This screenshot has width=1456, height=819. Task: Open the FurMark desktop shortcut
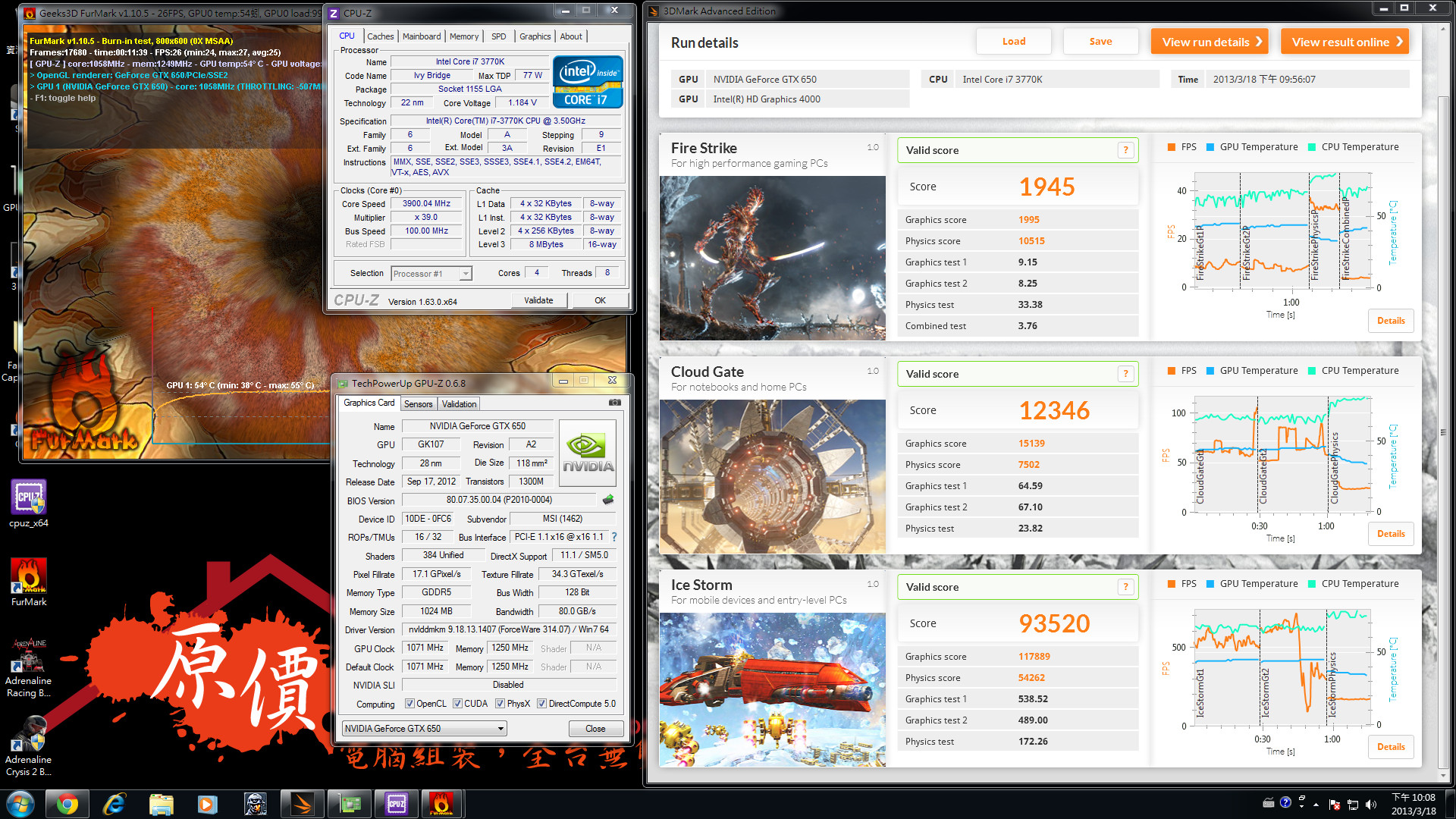point(29,582)
